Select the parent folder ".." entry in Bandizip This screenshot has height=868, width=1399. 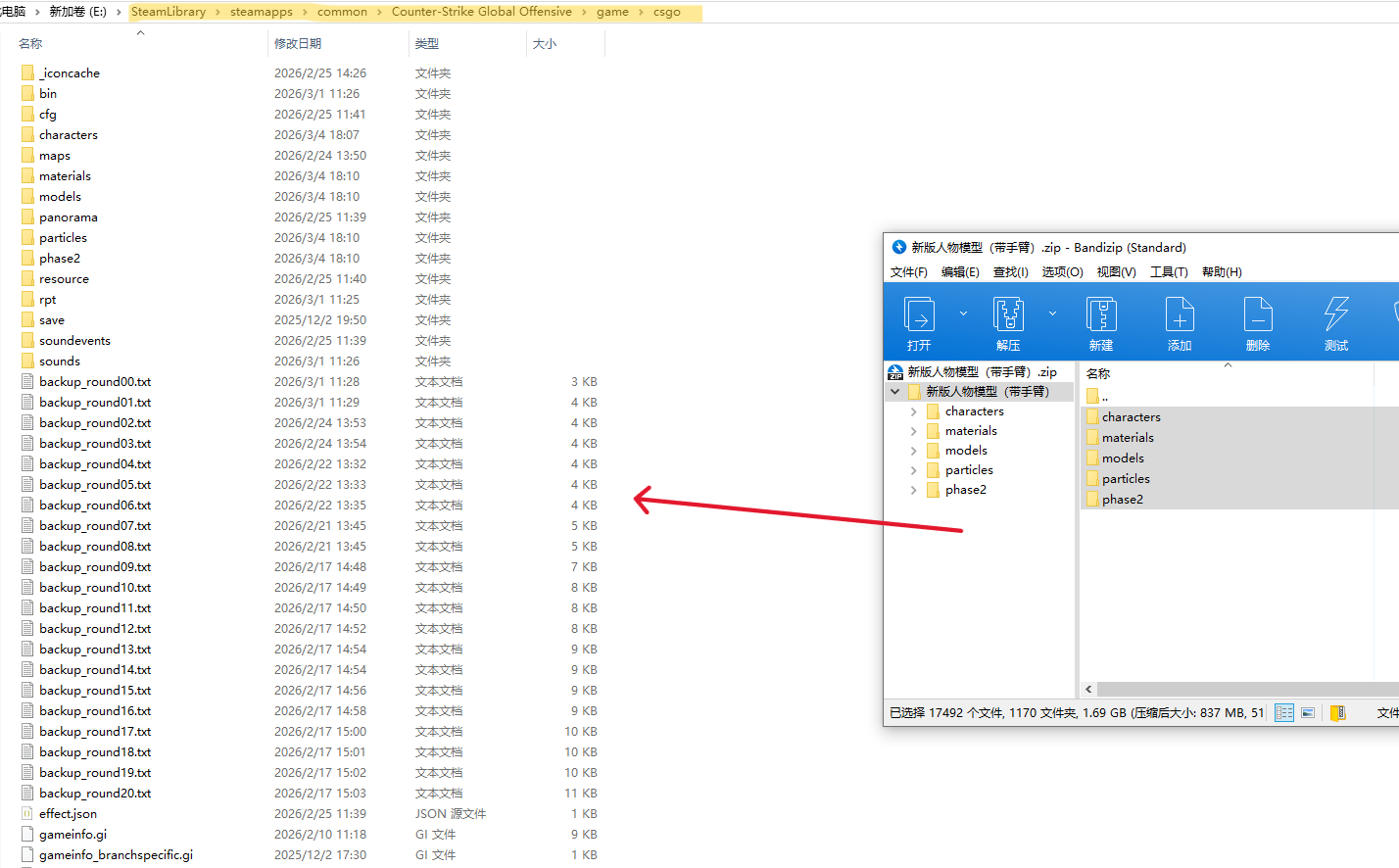pos(1104,397)
